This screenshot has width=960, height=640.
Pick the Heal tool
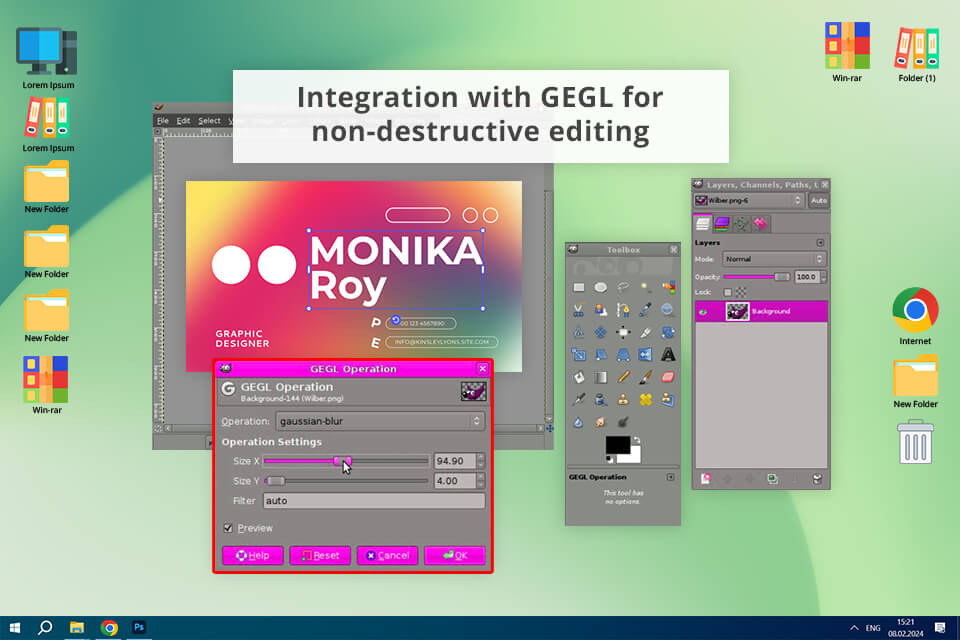(645, 400)
